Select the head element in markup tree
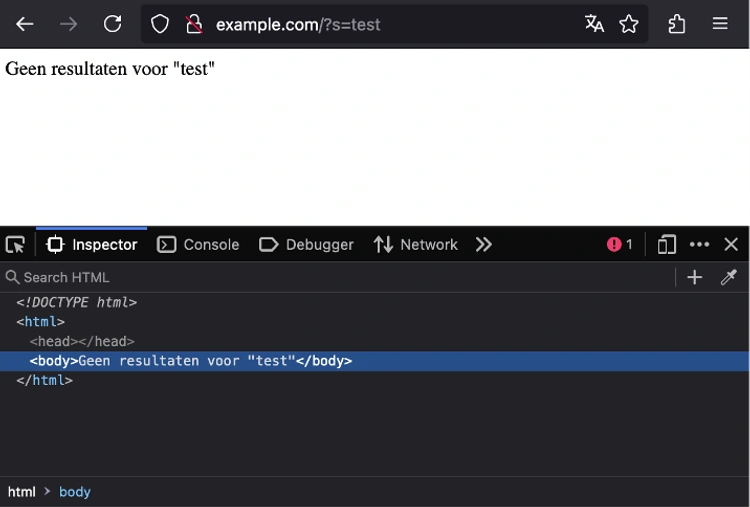The image size is (750, 507). (x=82, y=342)
